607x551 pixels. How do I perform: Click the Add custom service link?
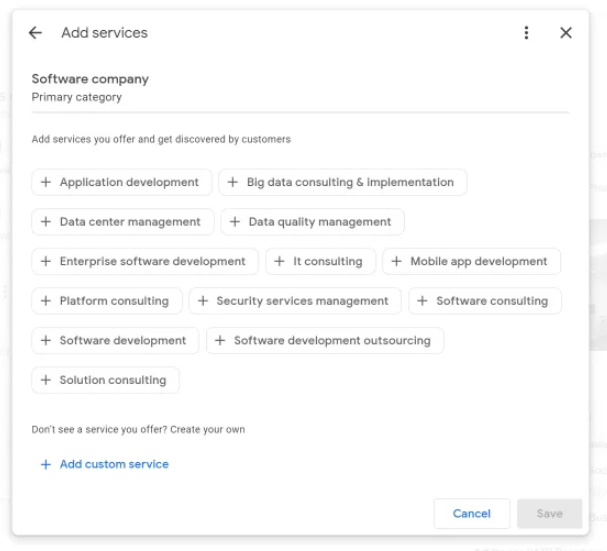coord(114,464)
